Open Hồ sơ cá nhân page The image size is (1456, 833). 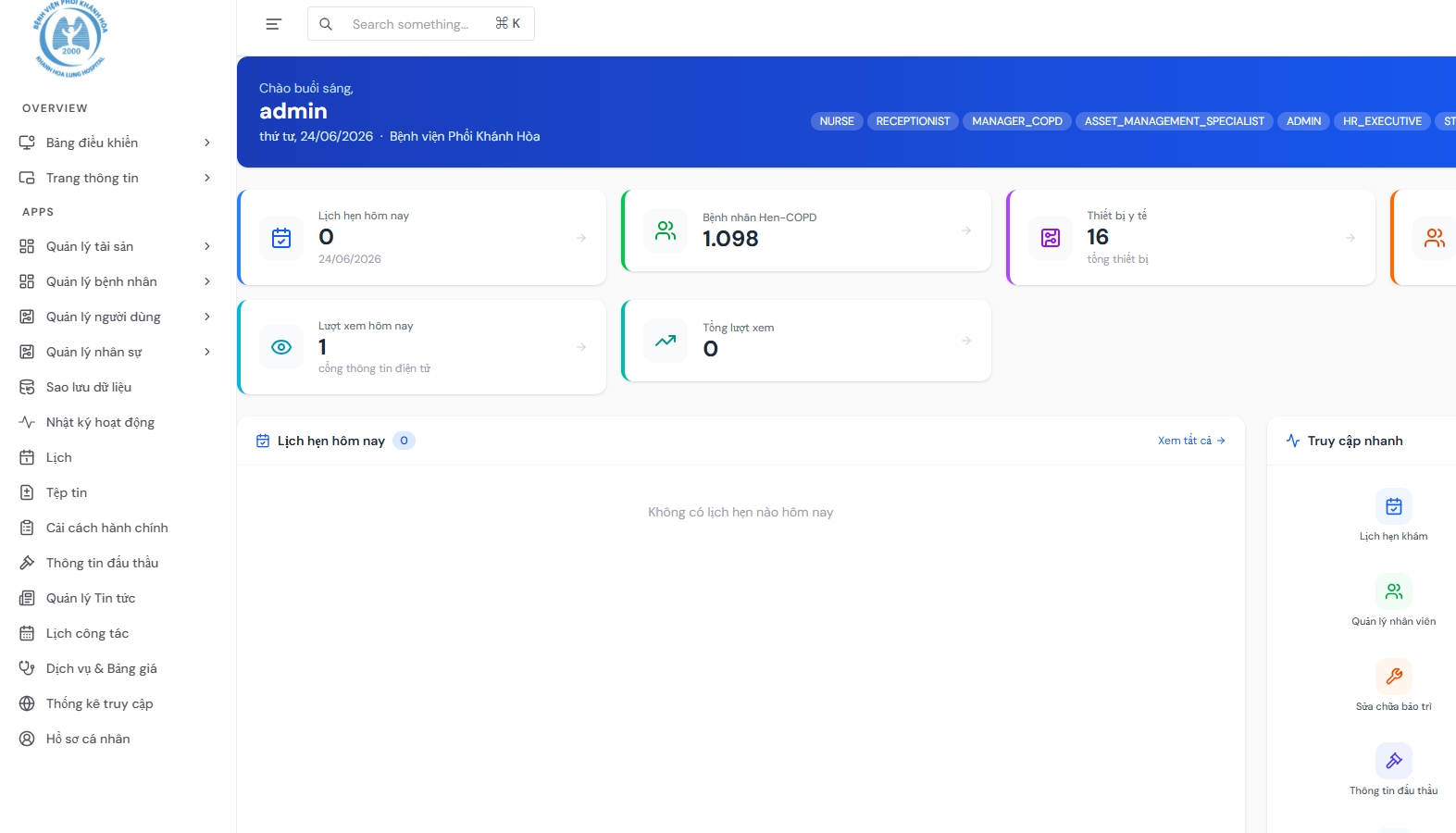116,739
